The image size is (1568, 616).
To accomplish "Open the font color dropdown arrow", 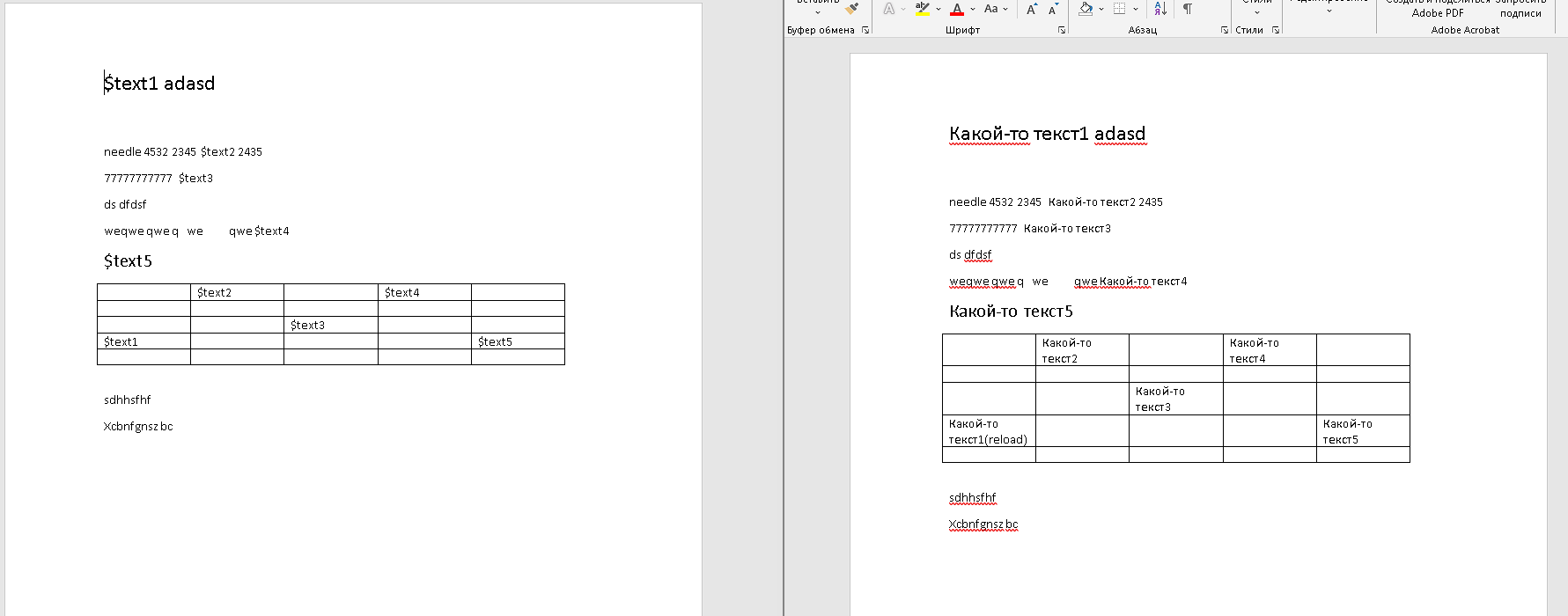I will [973, 10].
